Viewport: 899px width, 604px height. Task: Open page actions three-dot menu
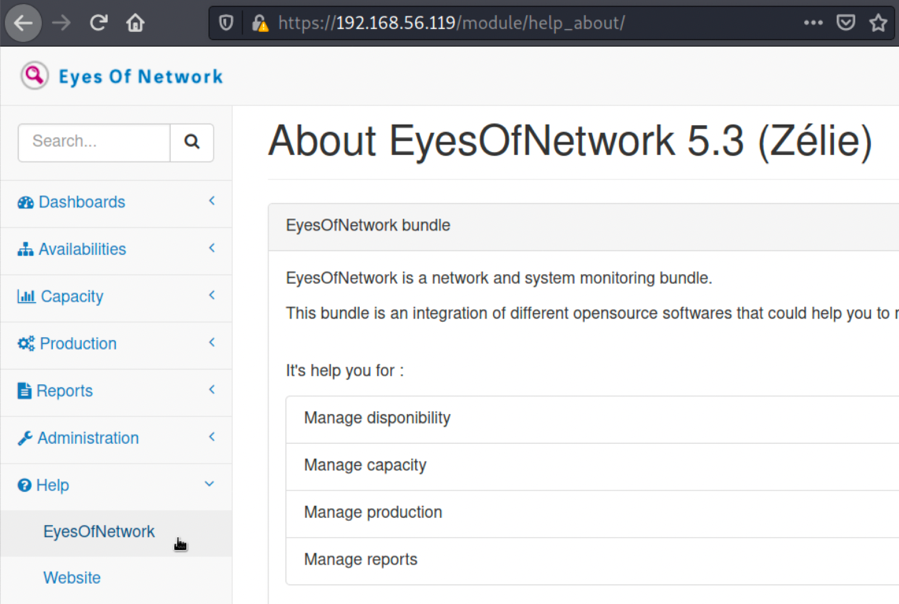pyautogui.click(x=813, y=23)
